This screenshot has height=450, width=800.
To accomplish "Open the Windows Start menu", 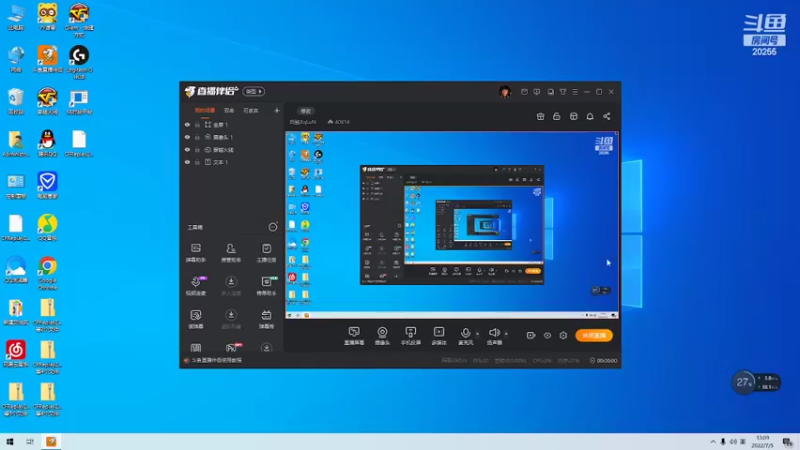I will [x=9, y=441].
